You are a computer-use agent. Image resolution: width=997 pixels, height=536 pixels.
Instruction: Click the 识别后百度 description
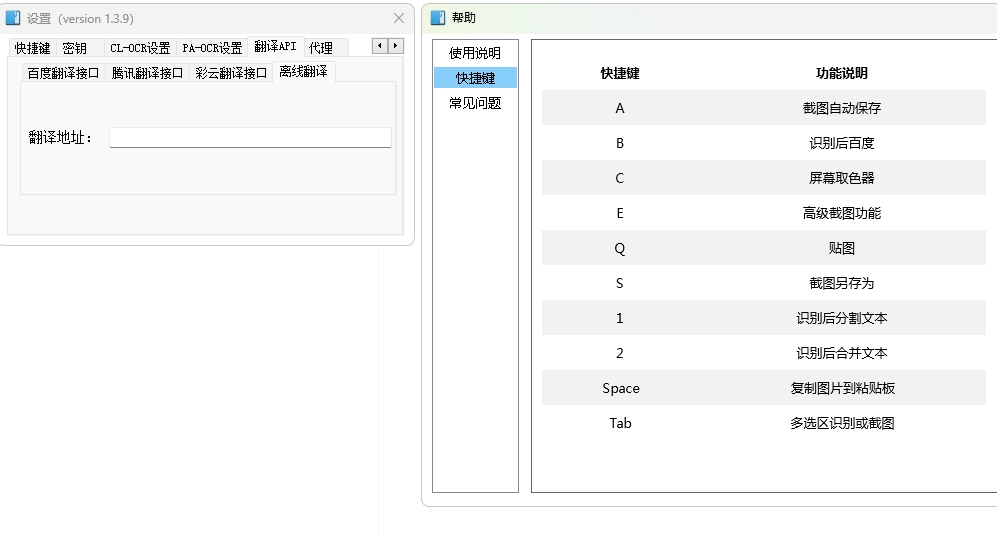[841, 143]
